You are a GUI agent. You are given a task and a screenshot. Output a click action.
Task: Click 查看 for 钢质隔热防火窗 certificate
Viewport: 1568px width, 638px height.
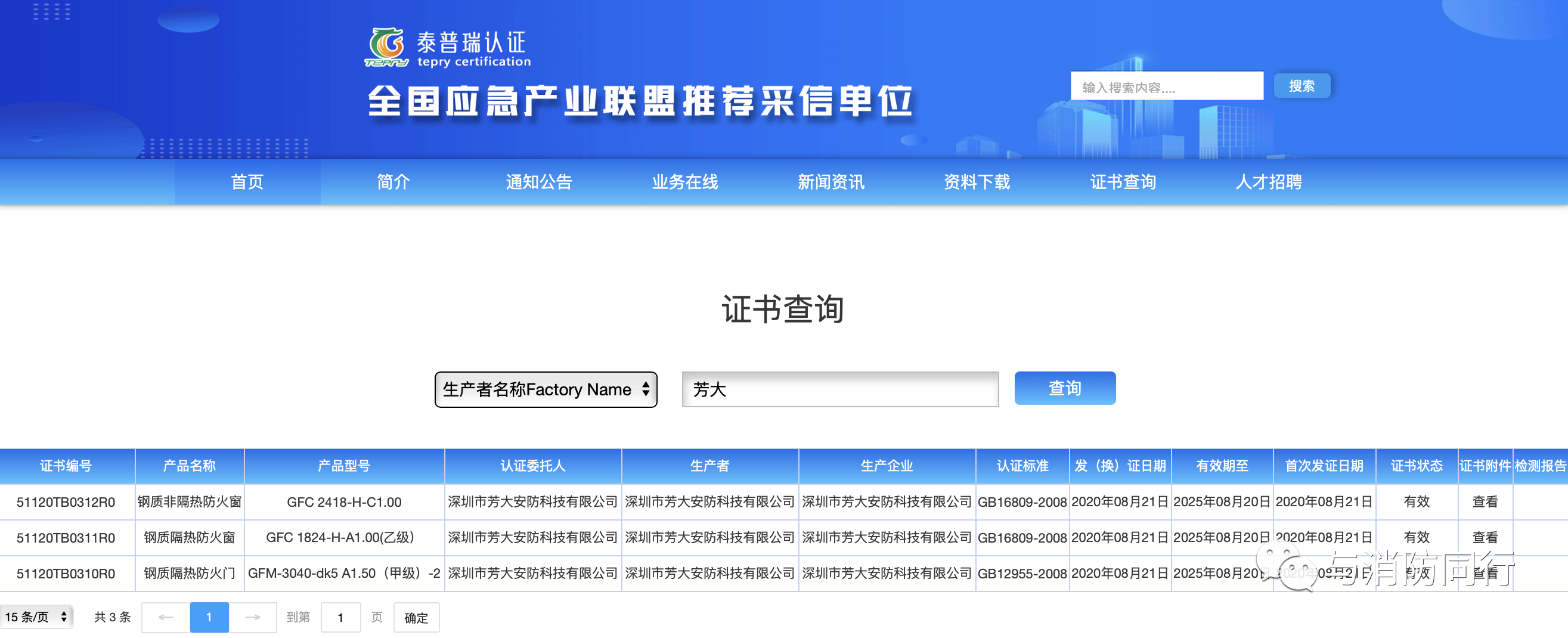tap(1486, 538)
